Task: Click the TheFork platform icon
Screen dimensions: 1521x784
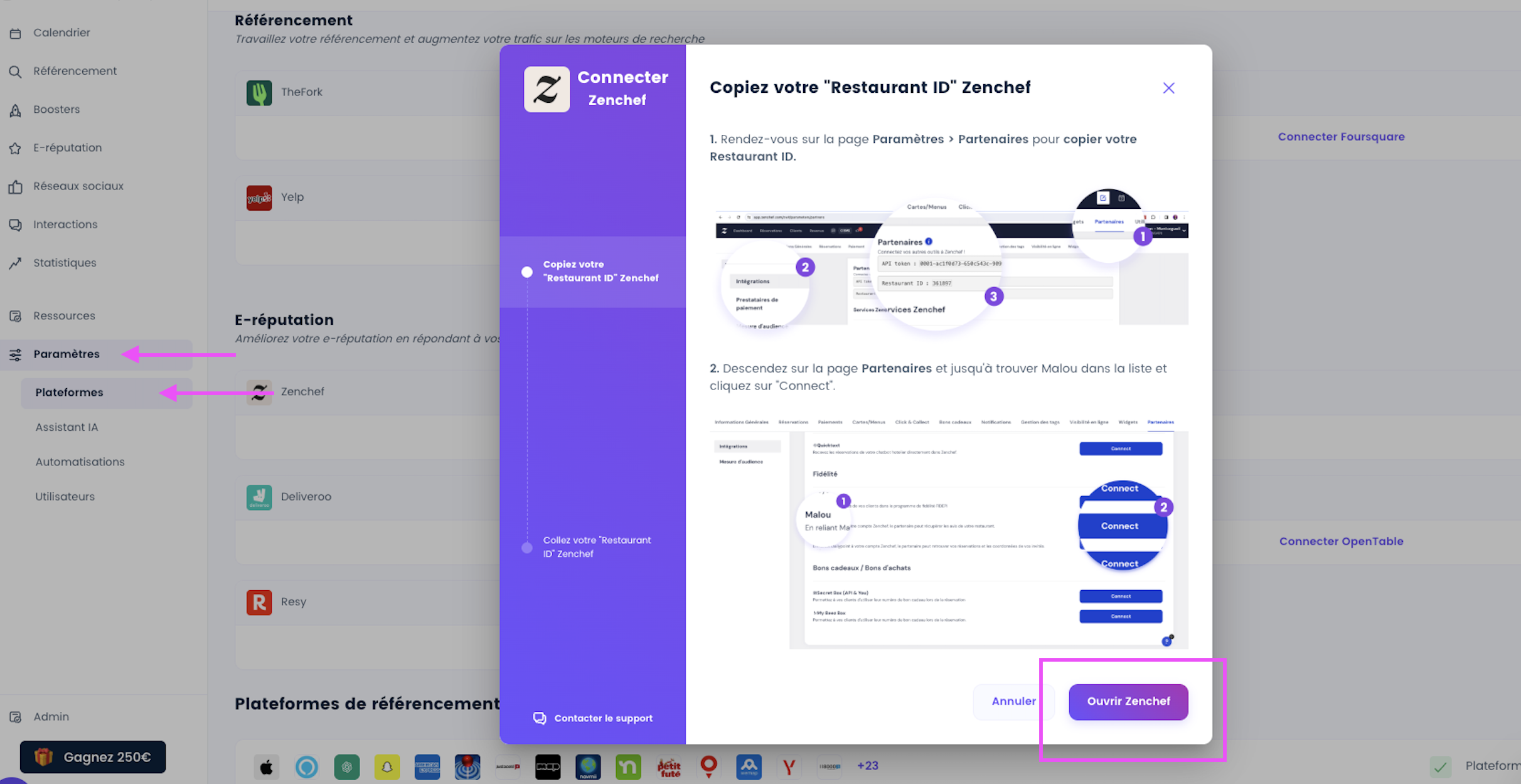Action: 259,92
